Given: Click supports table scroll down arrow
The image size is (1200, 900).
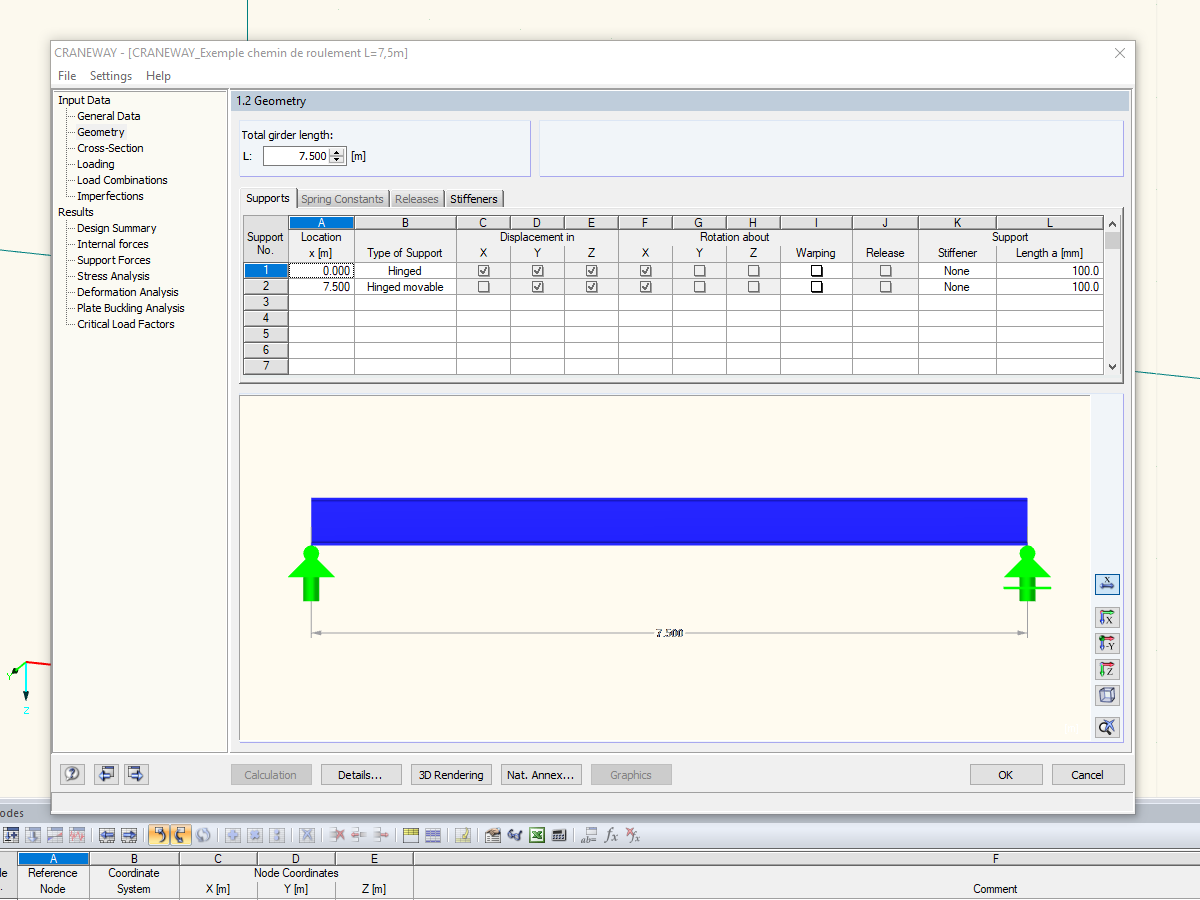Looking at the screenshot, I should coord(1113,367).
